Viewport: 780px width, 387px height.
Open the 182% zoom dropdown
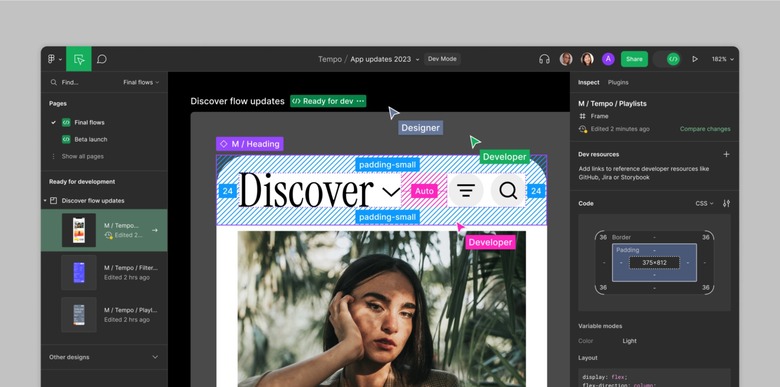click(723, 59)
